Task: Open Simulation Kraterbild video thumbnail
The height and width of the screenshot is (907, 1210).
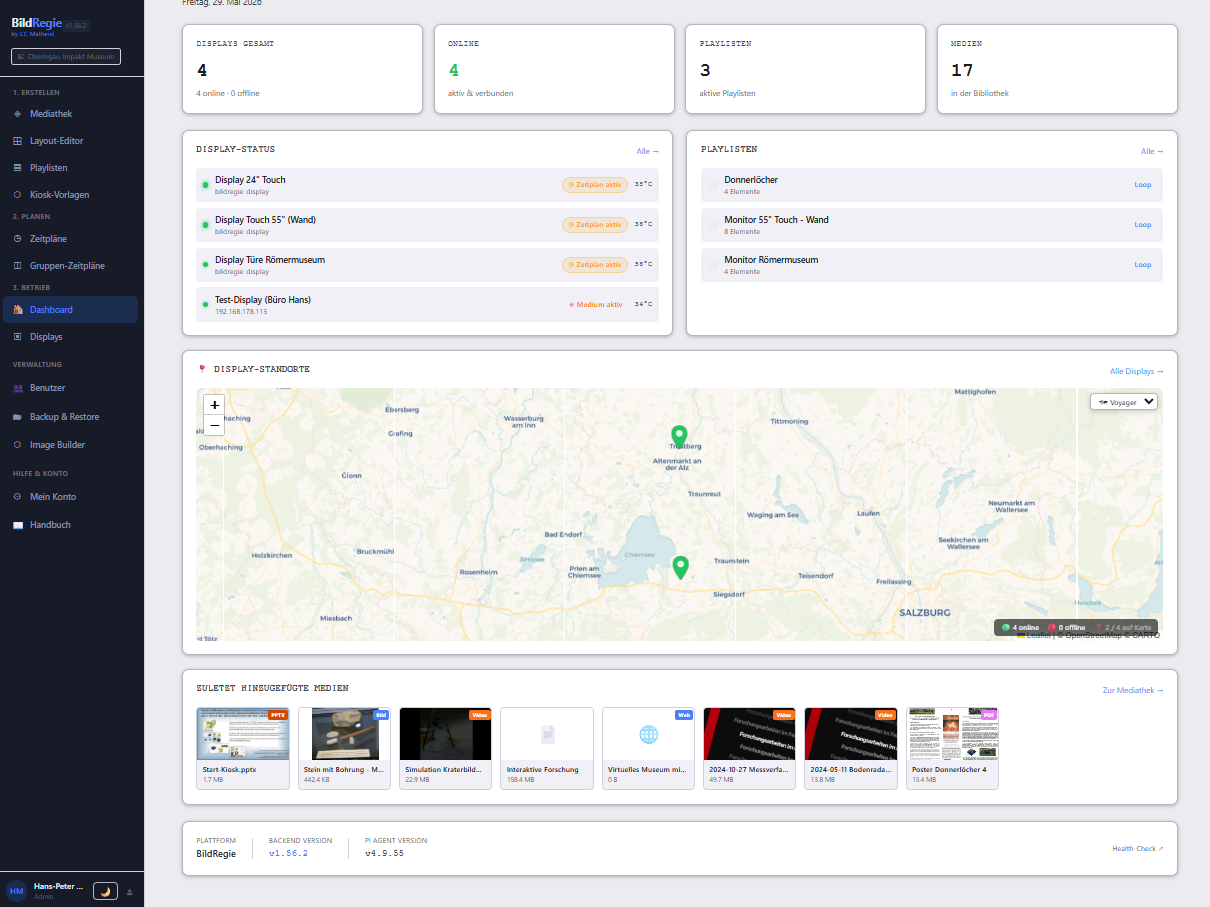Action: 445,734
